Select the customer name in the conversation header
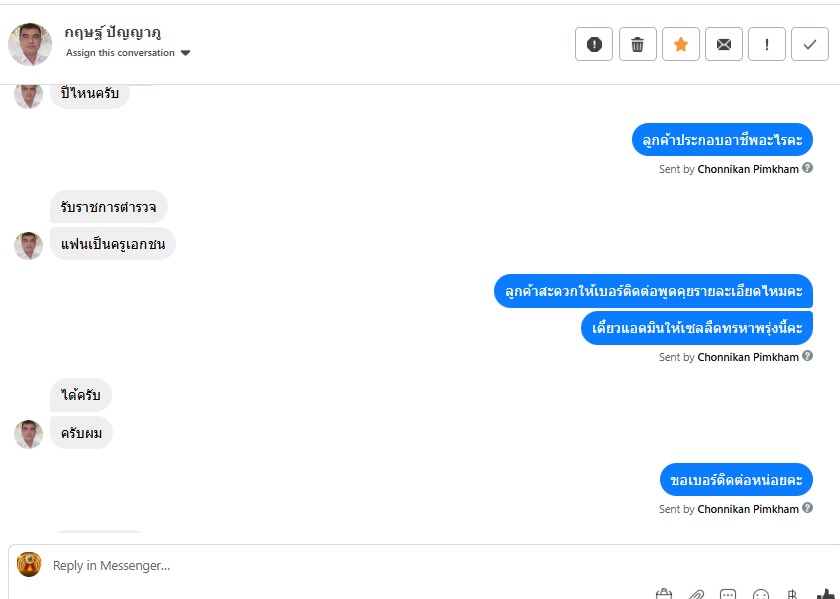This screenshot has width=840, height=599. coord(112,33)
